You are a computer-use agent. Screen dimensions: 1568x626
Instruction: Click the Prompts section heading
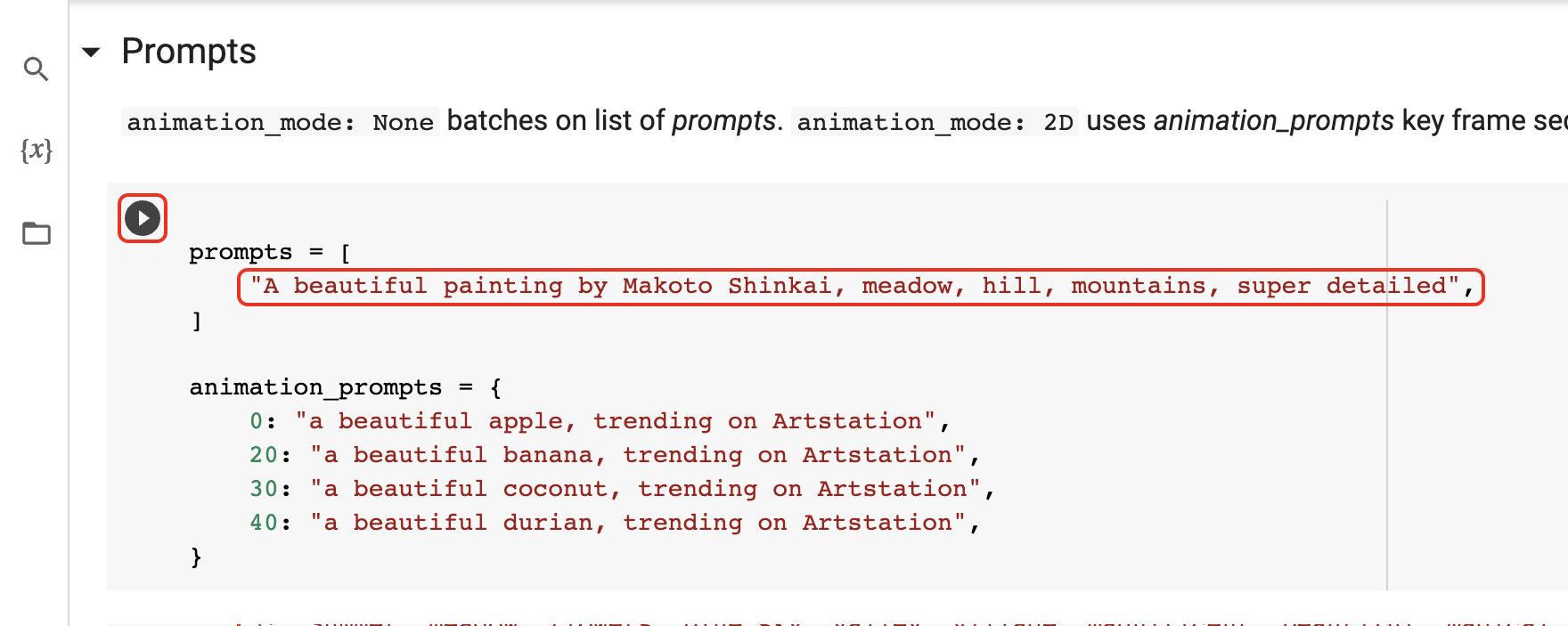tap(189, 52)
